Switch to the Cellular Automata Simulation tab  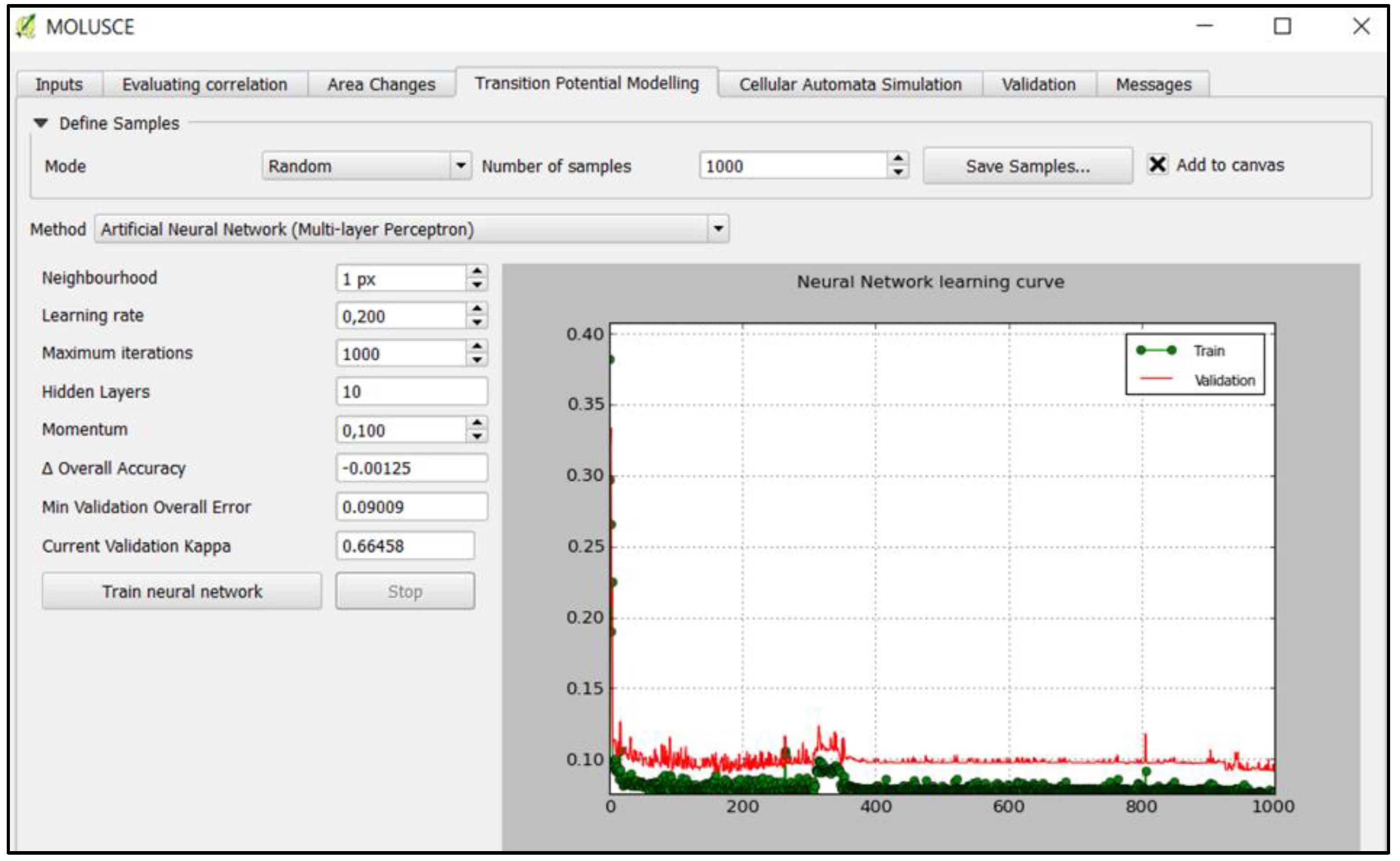pyautogui.click(x=850, y=84)
